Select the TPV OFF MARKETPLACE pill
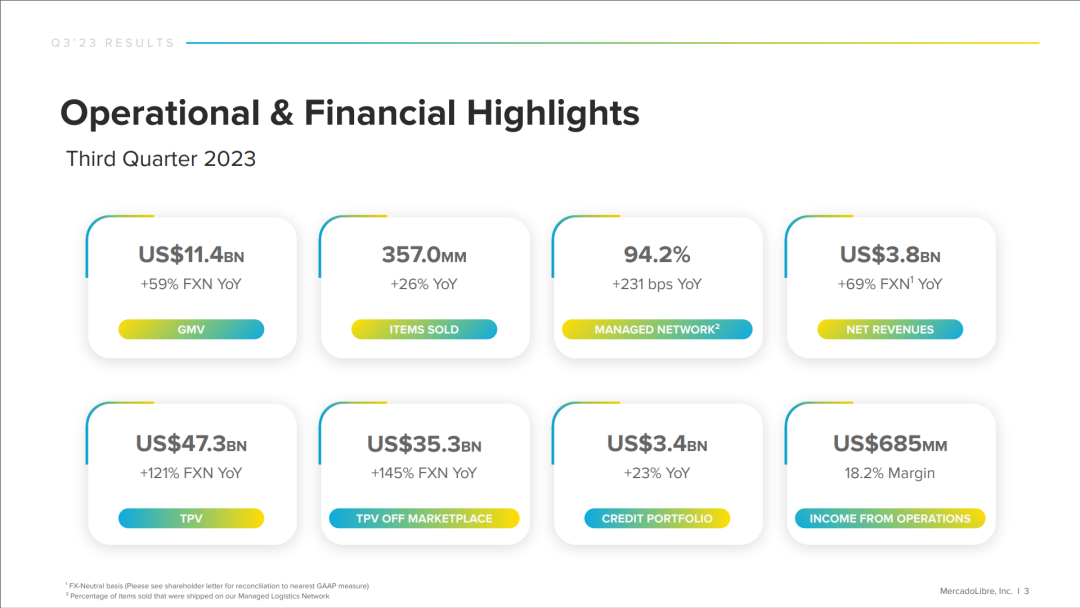The height and width of the screenshot is (608, 1080). point(424,518)
